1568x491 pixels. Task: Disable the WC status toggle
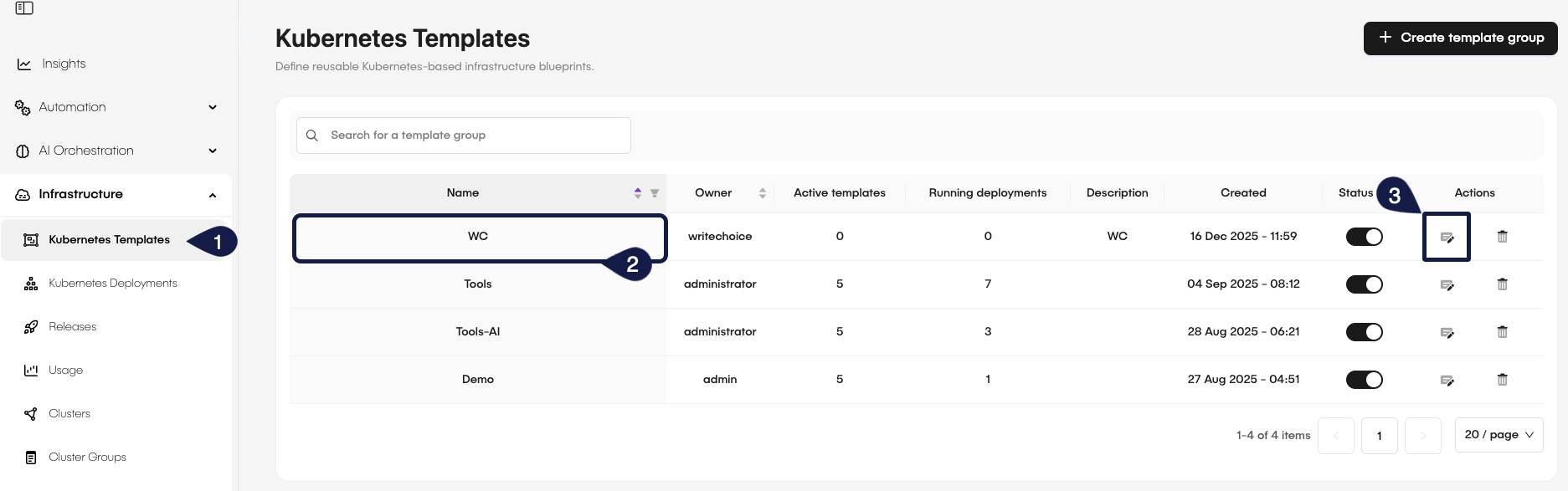pos(1364,237)
